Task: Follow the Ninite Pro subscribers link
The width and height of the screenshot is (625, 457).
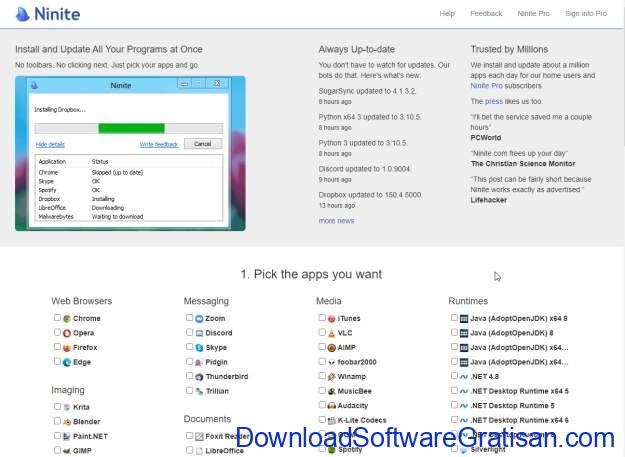Action: tap(486, 86)
